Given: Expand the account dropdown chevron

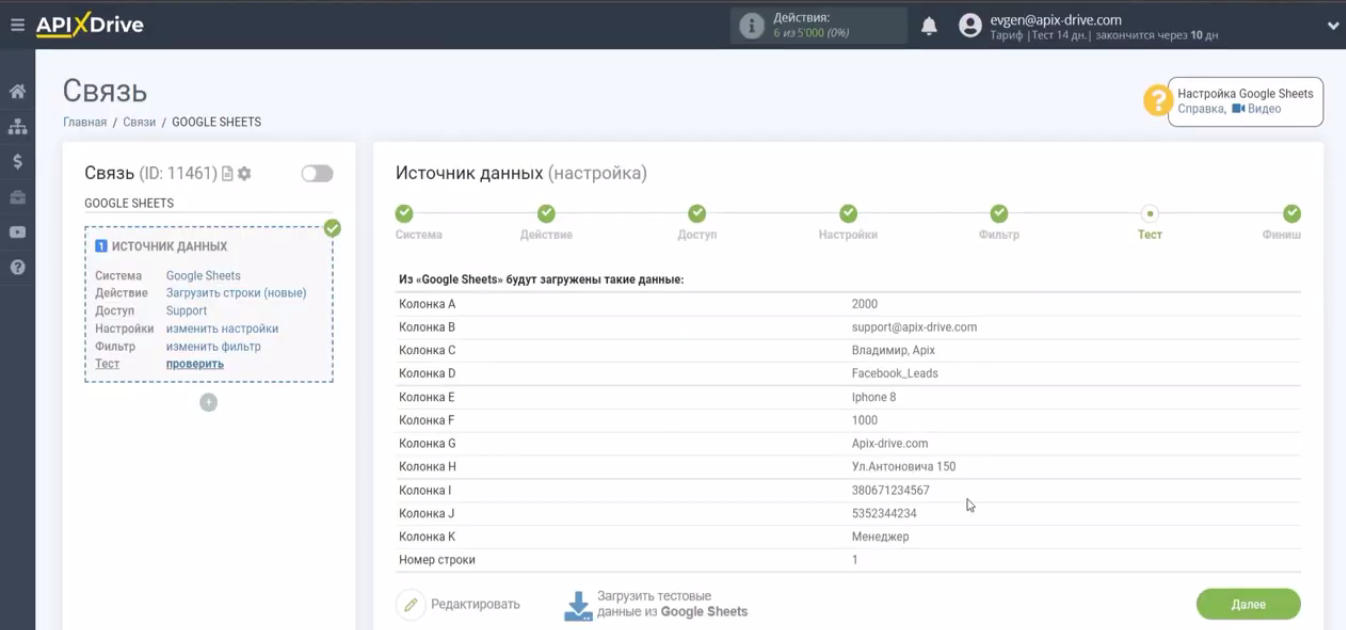Looking at the screenshot, I should [x=1332, y=26].
